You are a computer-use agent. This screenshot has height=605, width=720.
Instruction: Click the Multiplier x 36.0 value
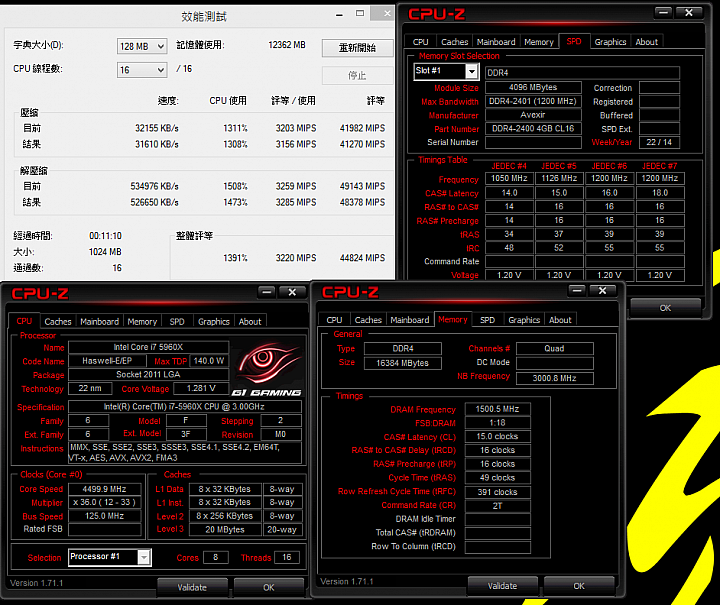pos(105,502)
